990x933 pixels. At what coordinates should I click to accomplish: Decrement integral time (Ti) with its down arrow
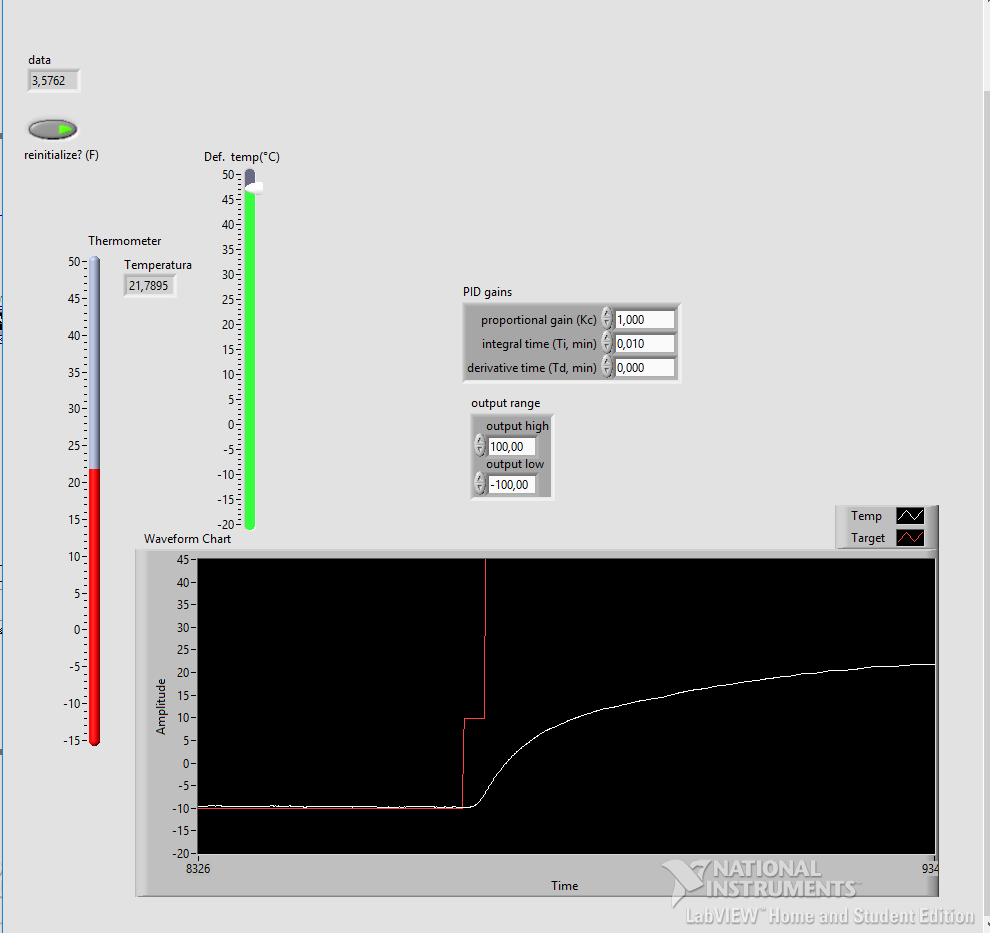coord(606,347)
